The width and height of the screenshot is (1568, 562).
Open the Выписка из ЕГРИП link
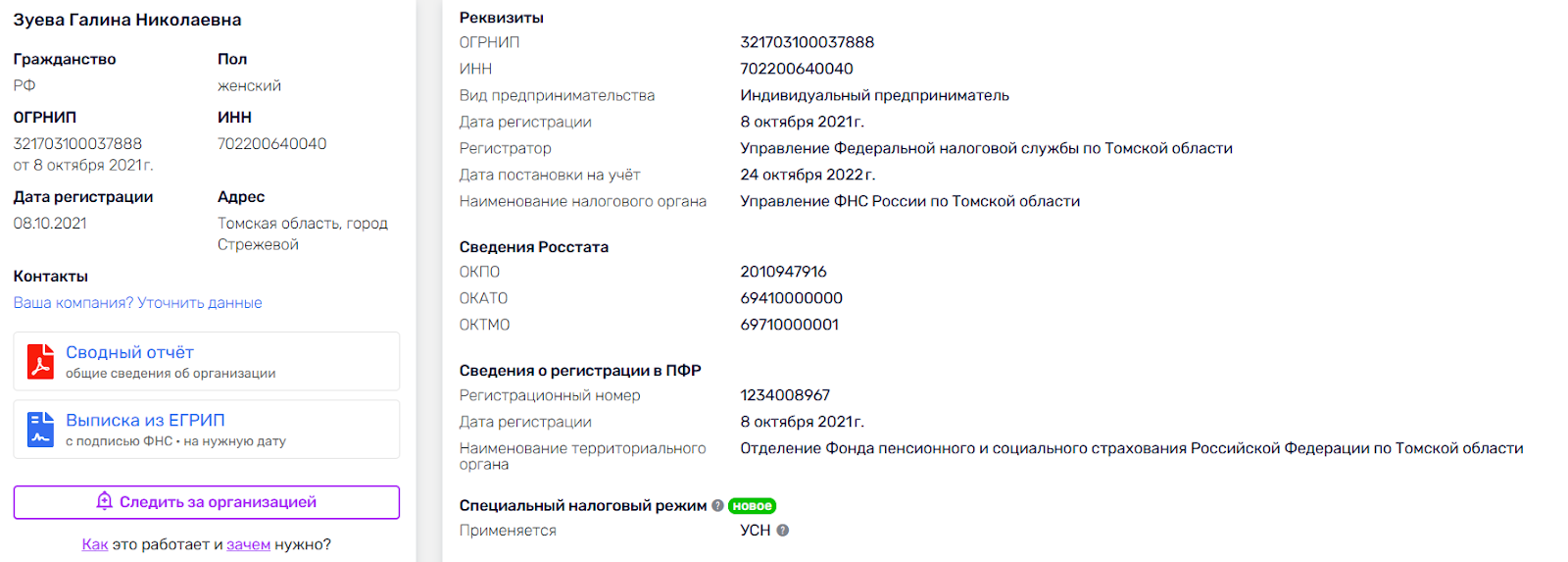point(145,420)
